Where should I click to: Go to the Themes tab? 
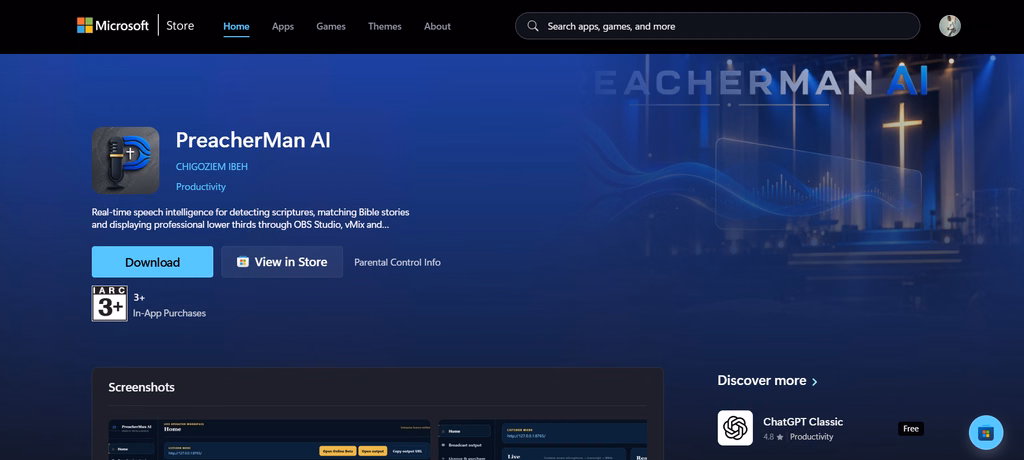pos(385,27)
